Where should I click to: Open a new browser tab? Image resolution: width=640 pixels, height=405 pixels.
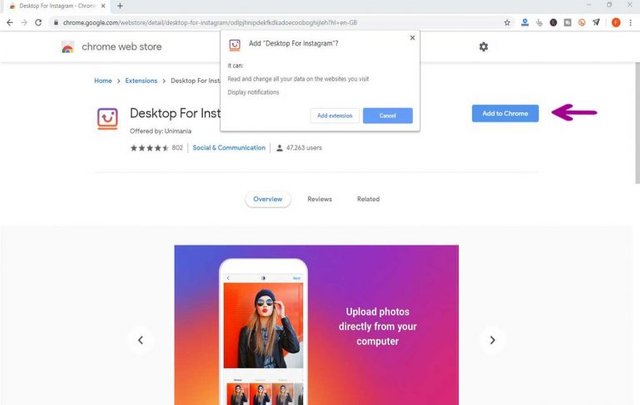click(x=120, y=6)
